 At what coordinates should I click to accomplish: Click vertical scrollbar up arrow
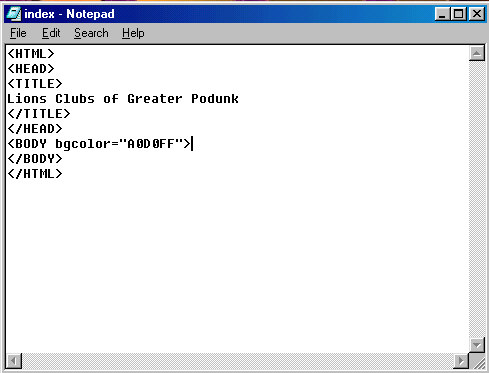[477, 53]
